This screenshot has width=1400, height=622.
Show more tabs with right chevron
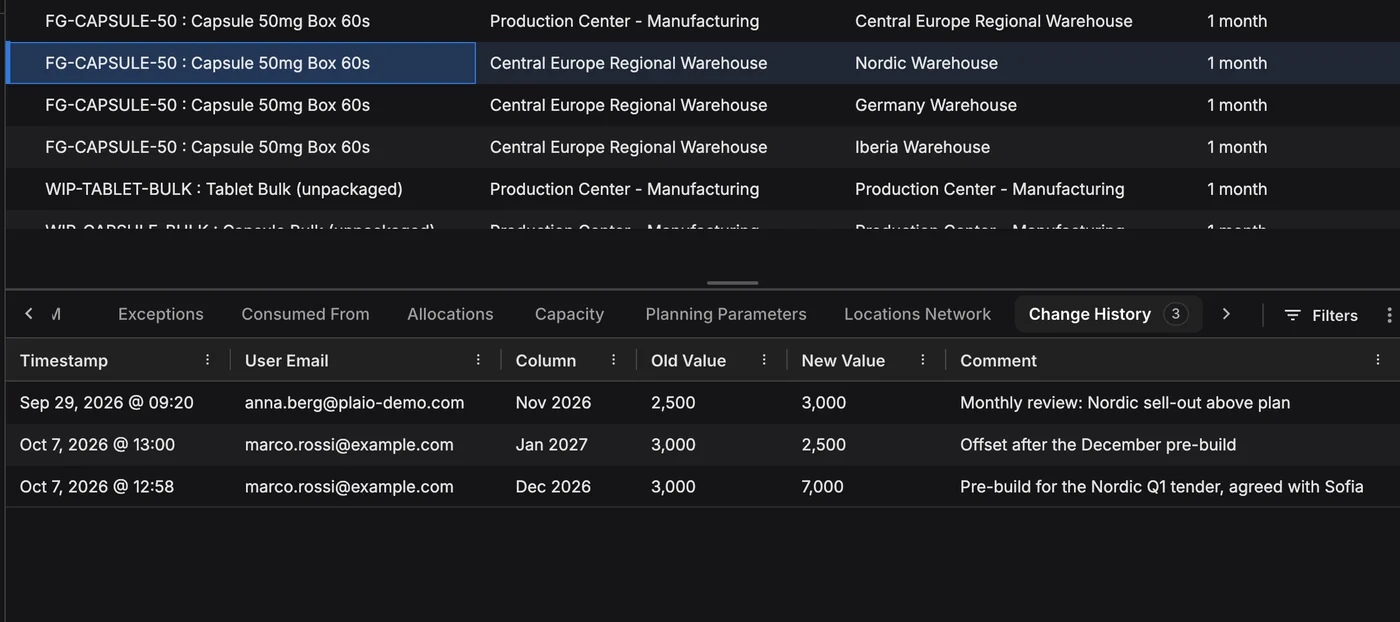(x=1226, y=314)
